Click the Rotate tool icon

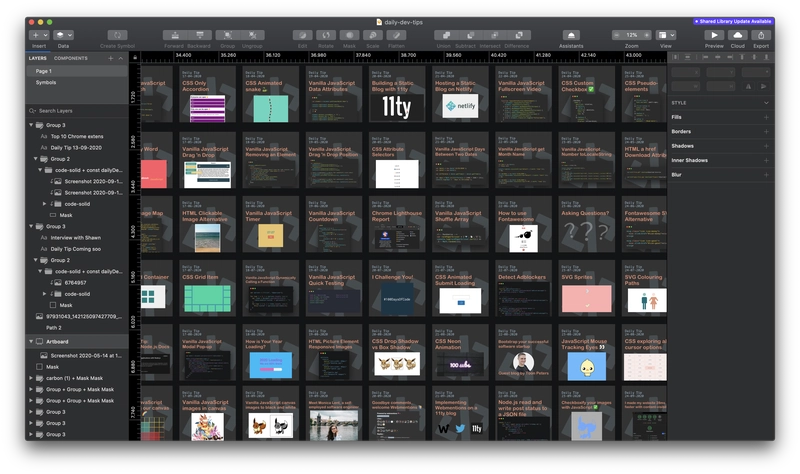[326, 35]
